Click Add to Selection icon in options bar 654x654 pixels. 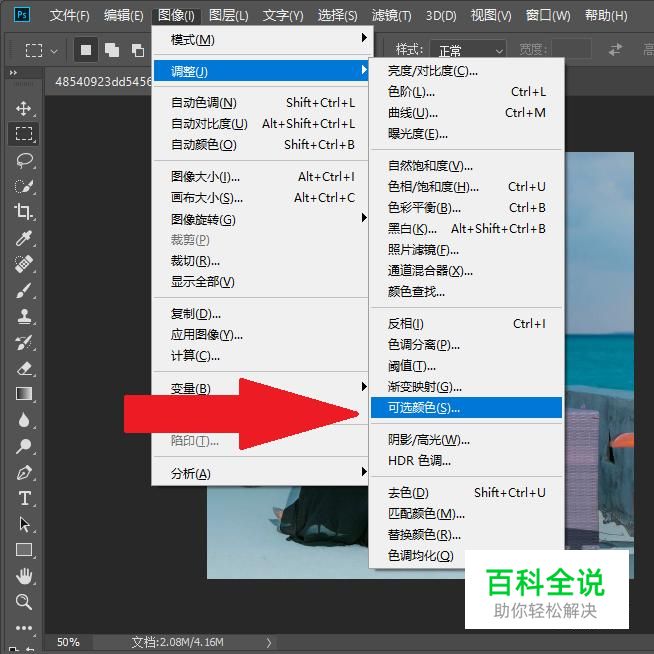tap(112, 50)
